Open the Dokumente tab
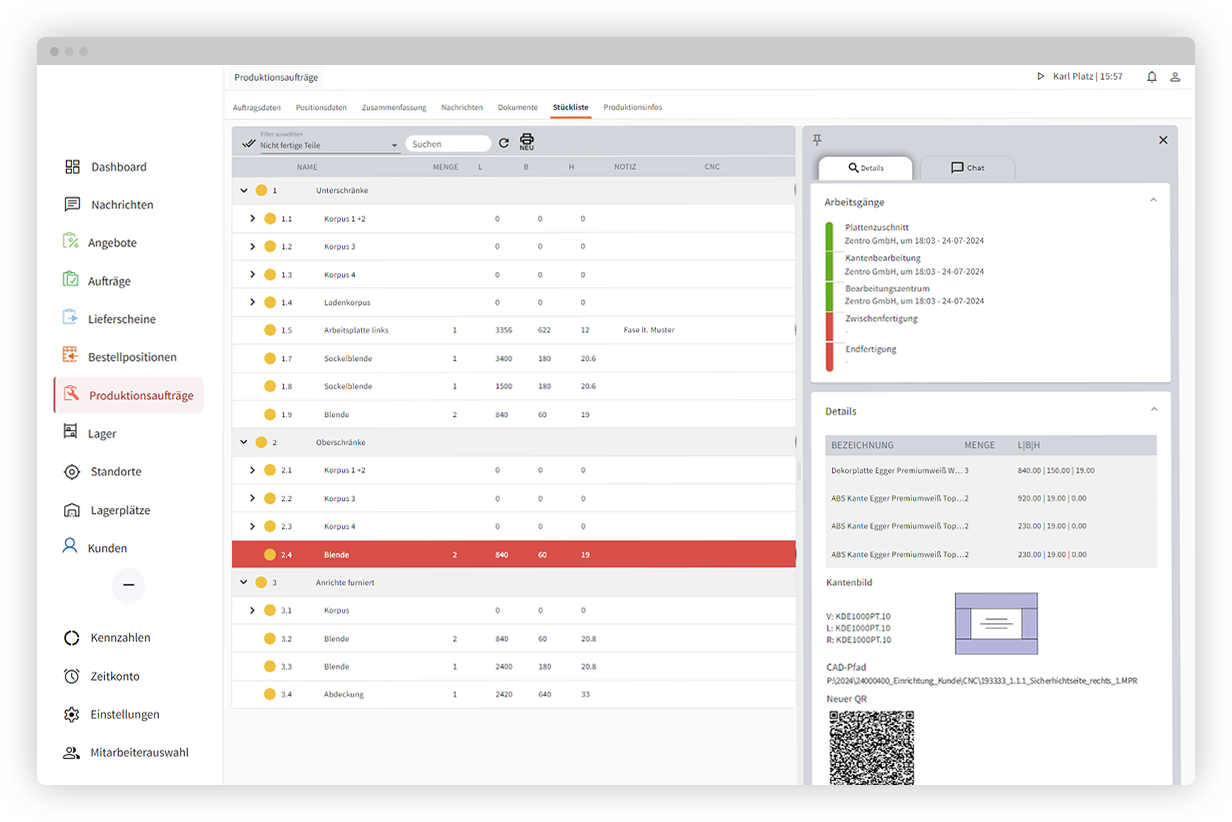Image resolution: width=1232 pixels, height=822 pixels. click(518, 107)
